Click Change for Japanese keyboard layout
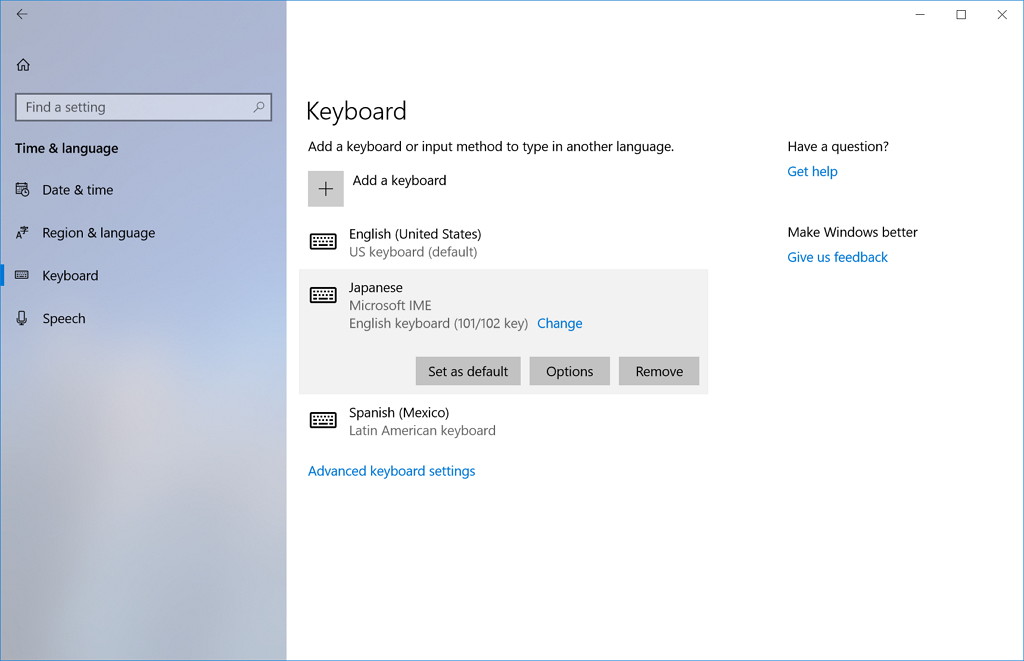The height and width of the screenshot is (661, 1024). pyautogui.click(x=560, y=323)
